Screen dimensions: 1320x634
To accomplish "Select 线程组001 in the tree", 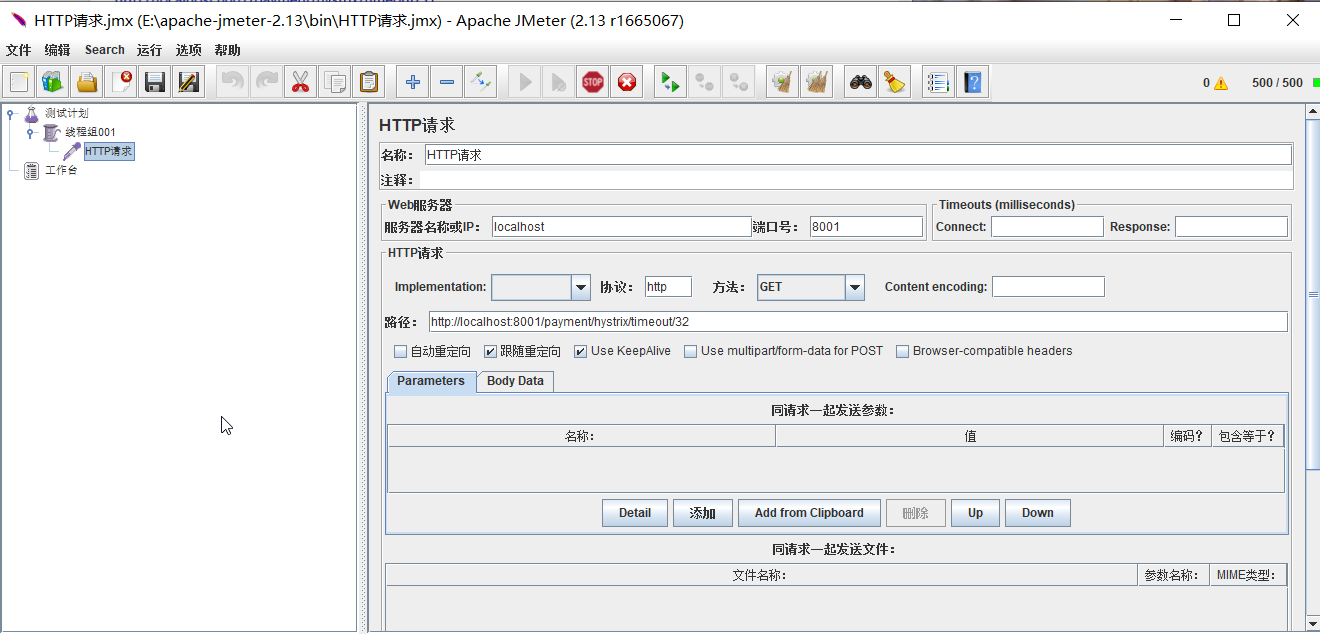I will [90, 132].
